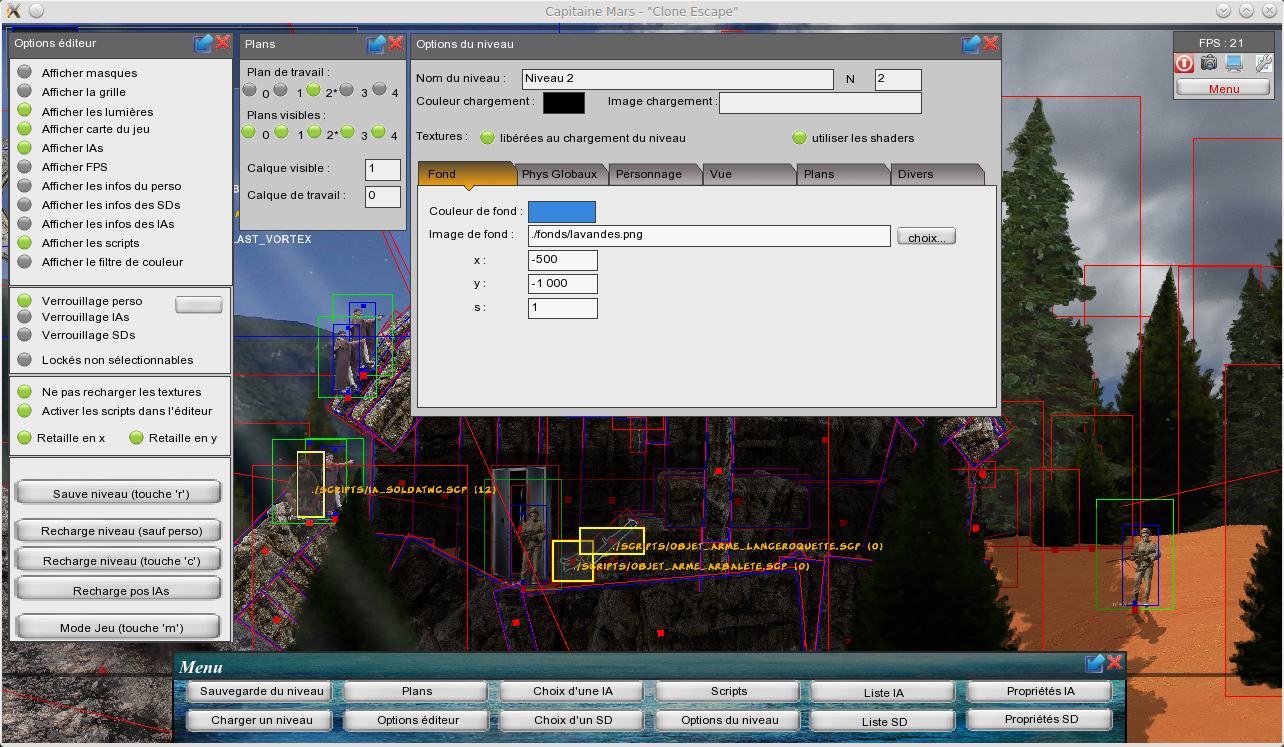Click blue arrow icon on Options du niveau
The image size is (1284, 747).
[971, 44]
